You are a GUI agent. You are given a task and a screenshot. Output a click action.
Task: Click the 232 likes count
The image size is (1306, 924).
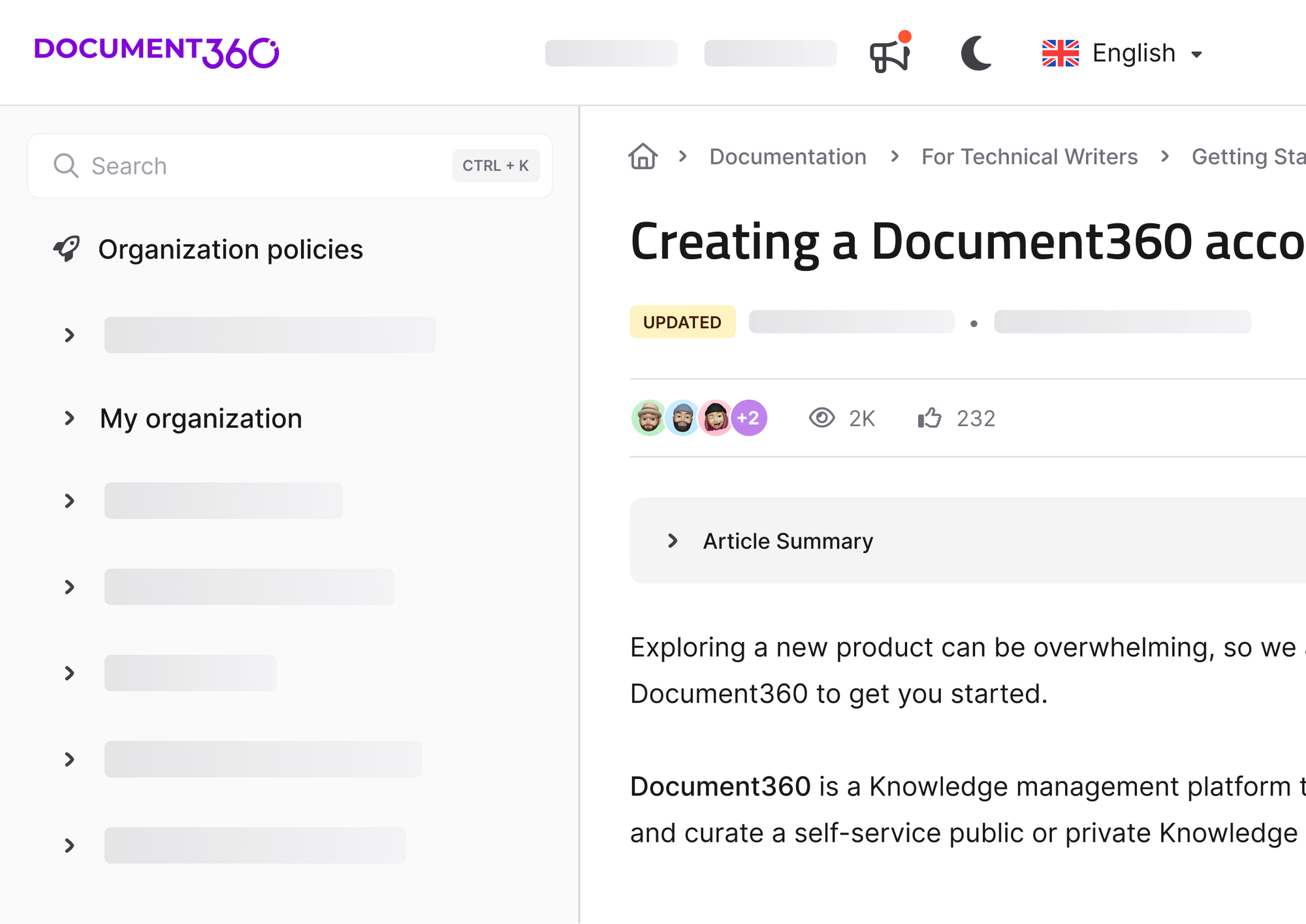pyautogui.click(x=976, y=419)
